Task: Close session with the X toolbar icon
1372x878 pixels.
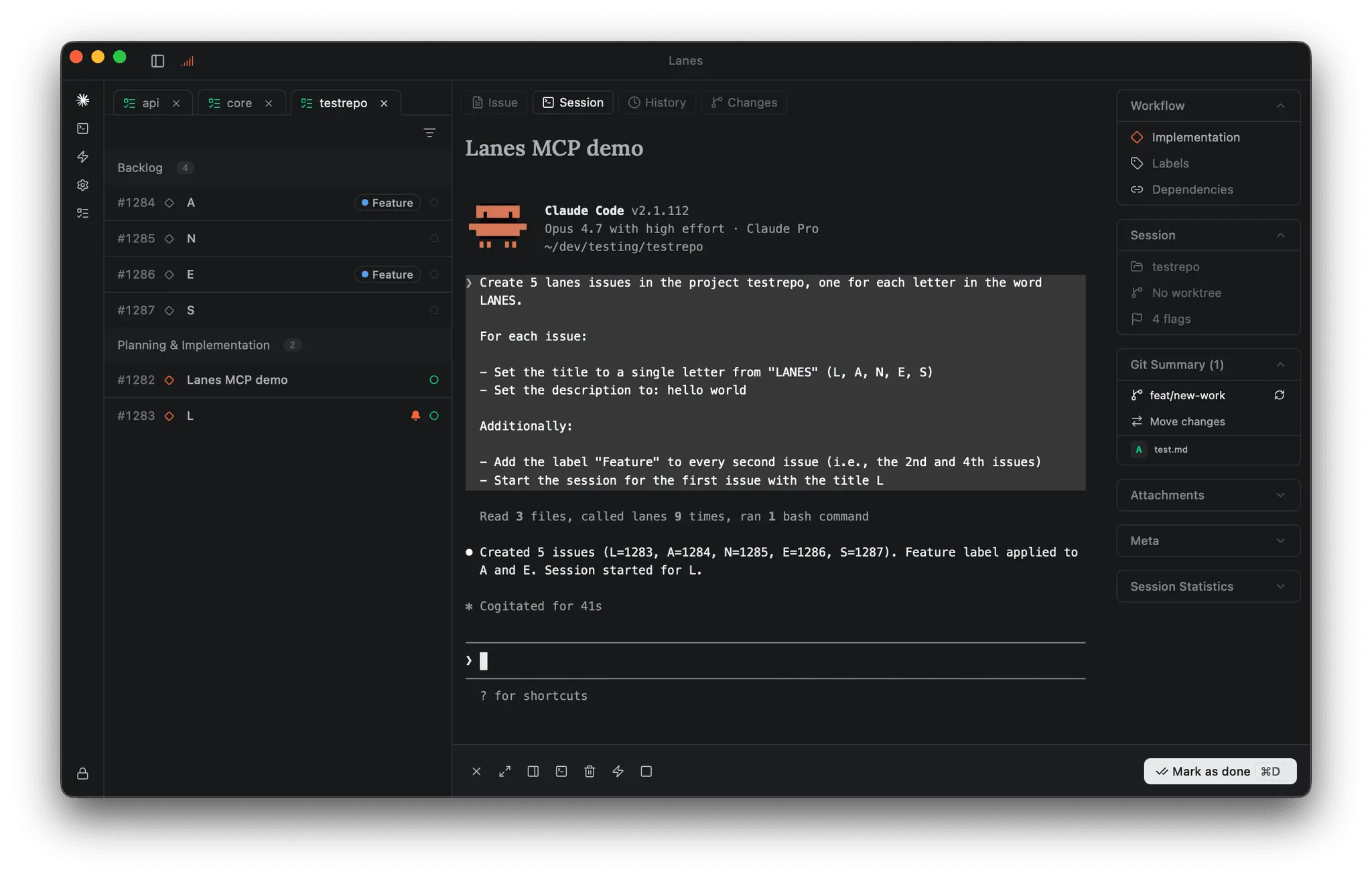Action: 476,772
